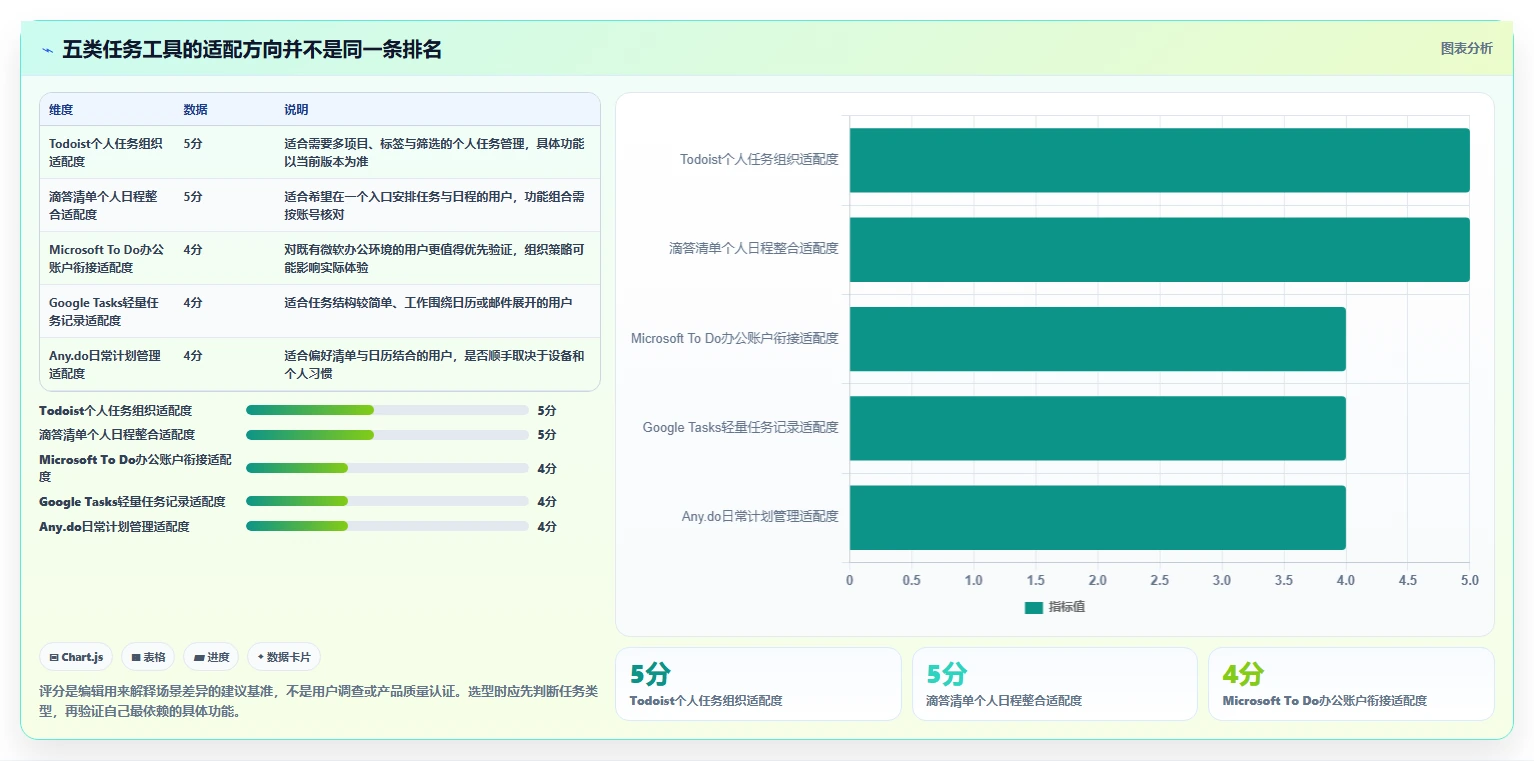Click the 滴答清单 progress bar
Viewport: 1534px width, 761px height.
click(387, 435)
